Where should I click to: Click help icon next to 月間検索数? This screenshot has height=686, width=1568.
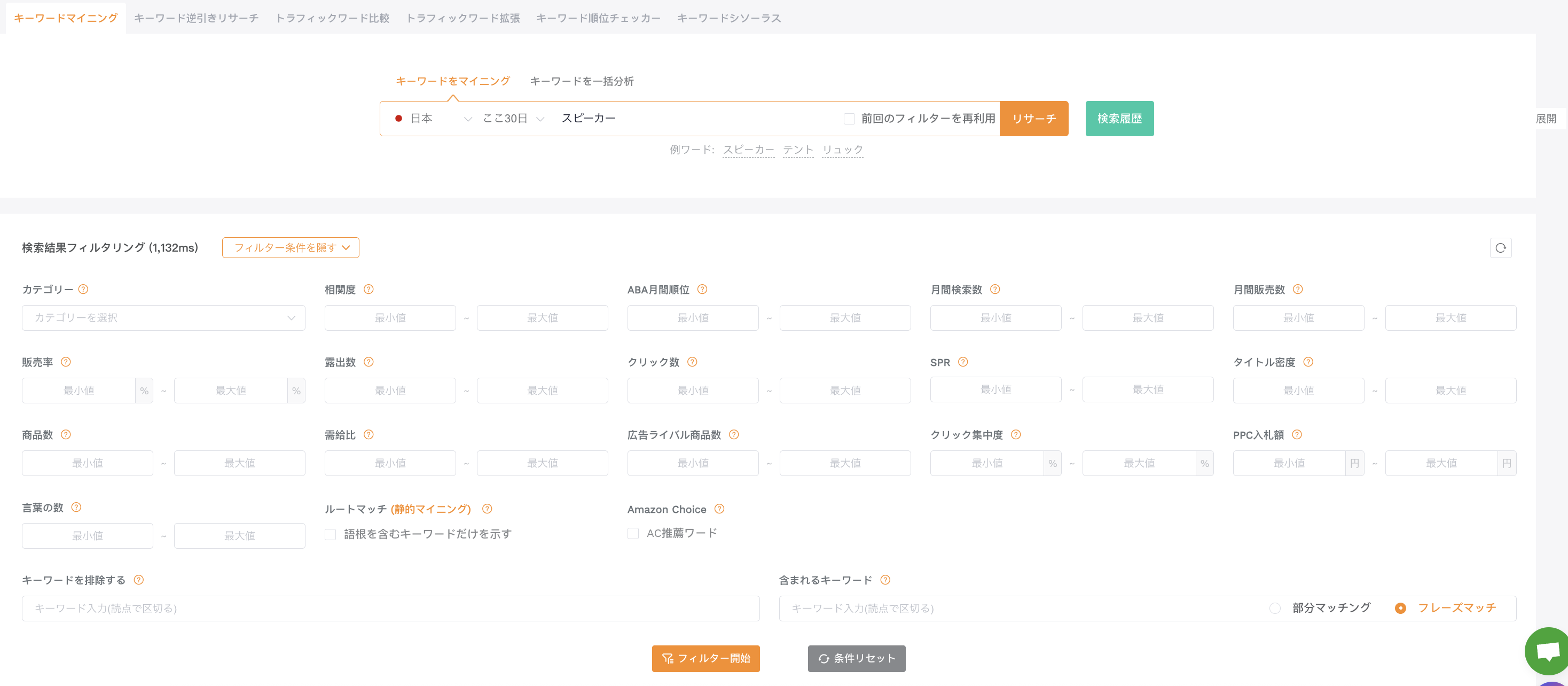994,289
